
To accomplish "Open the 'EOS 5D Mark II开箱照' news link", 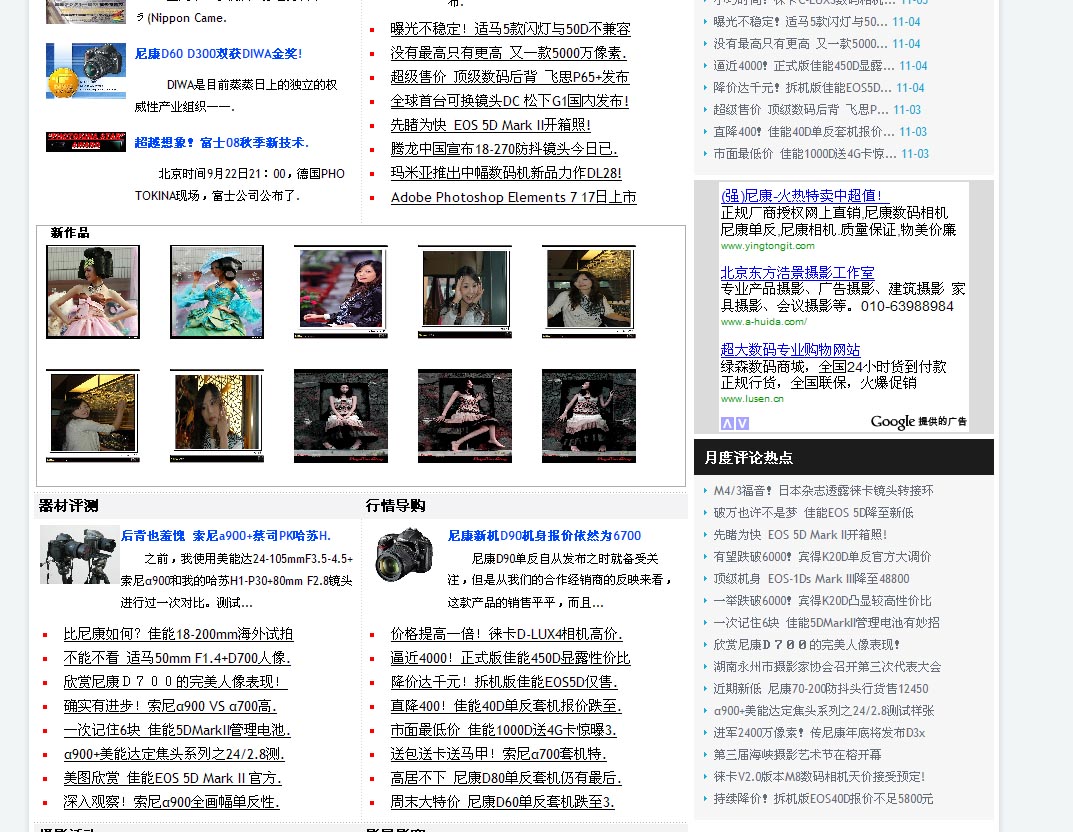I will pyautogui.click(x=490, y=125).
